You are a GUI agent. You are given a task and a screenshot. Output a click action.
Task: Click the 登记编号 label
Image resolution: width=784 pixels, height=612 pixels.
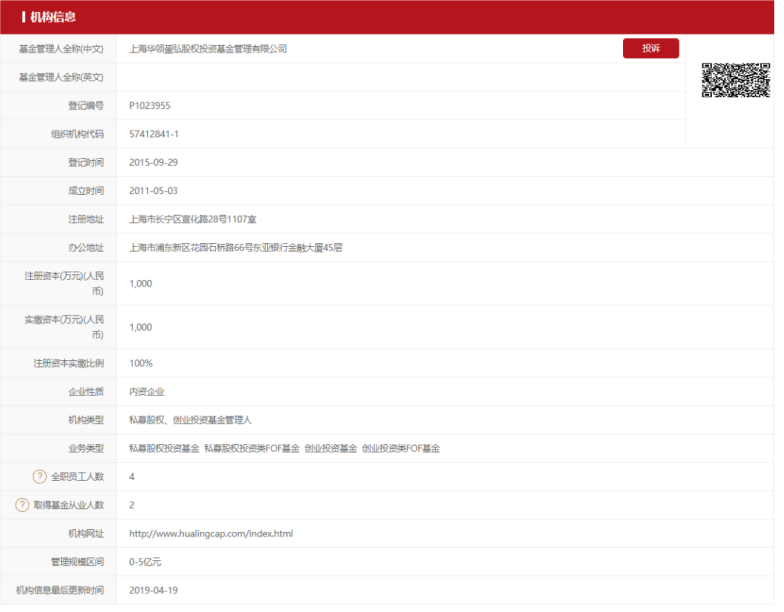tap(87, 106)
